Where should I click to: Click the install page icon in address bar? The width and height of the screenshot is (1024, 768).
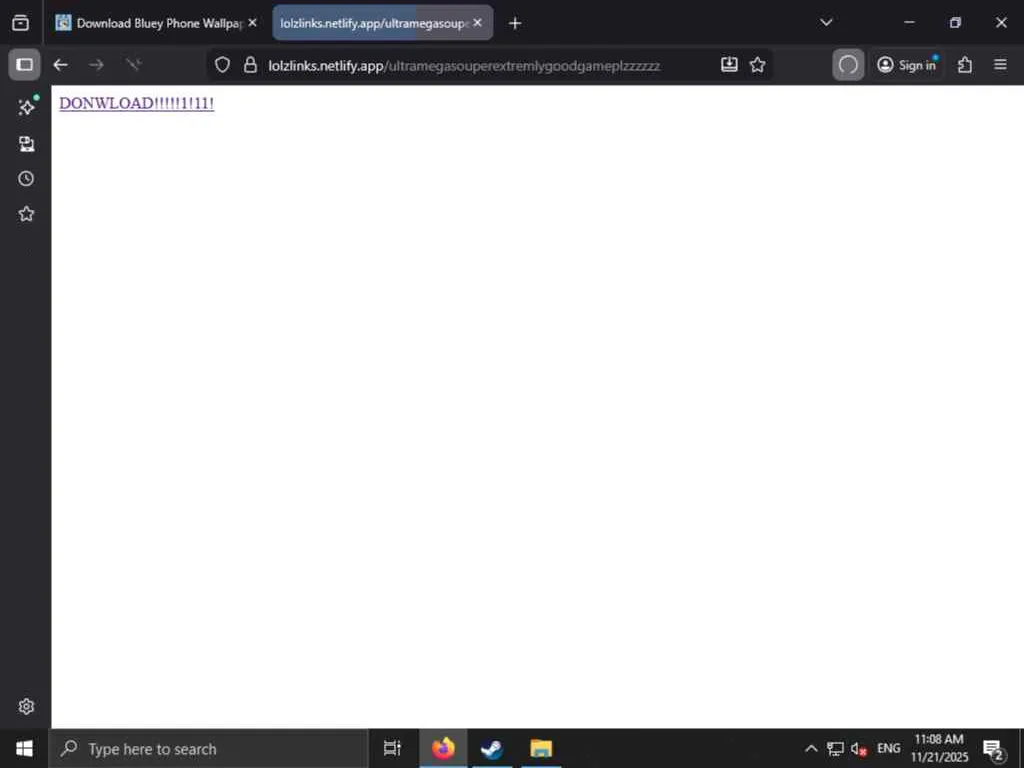[729, 65]
